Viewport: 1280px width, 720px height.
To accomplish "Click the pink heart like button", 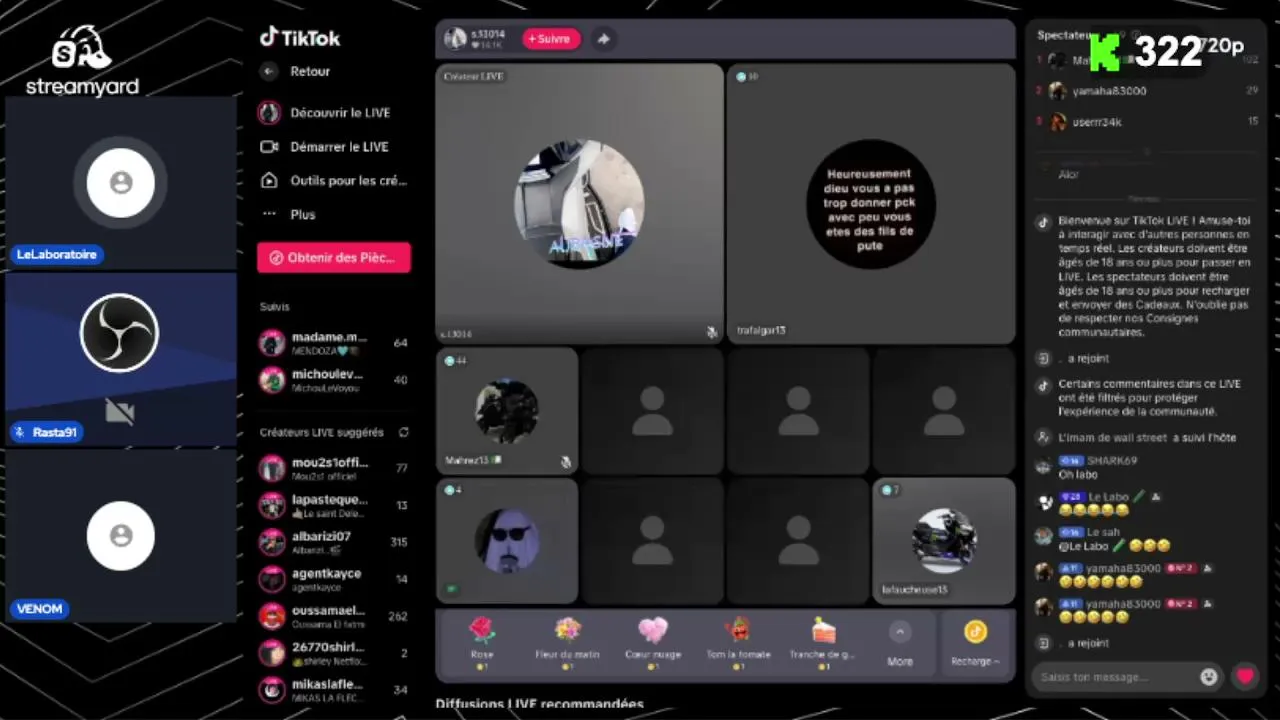I will click(1245, 677).
